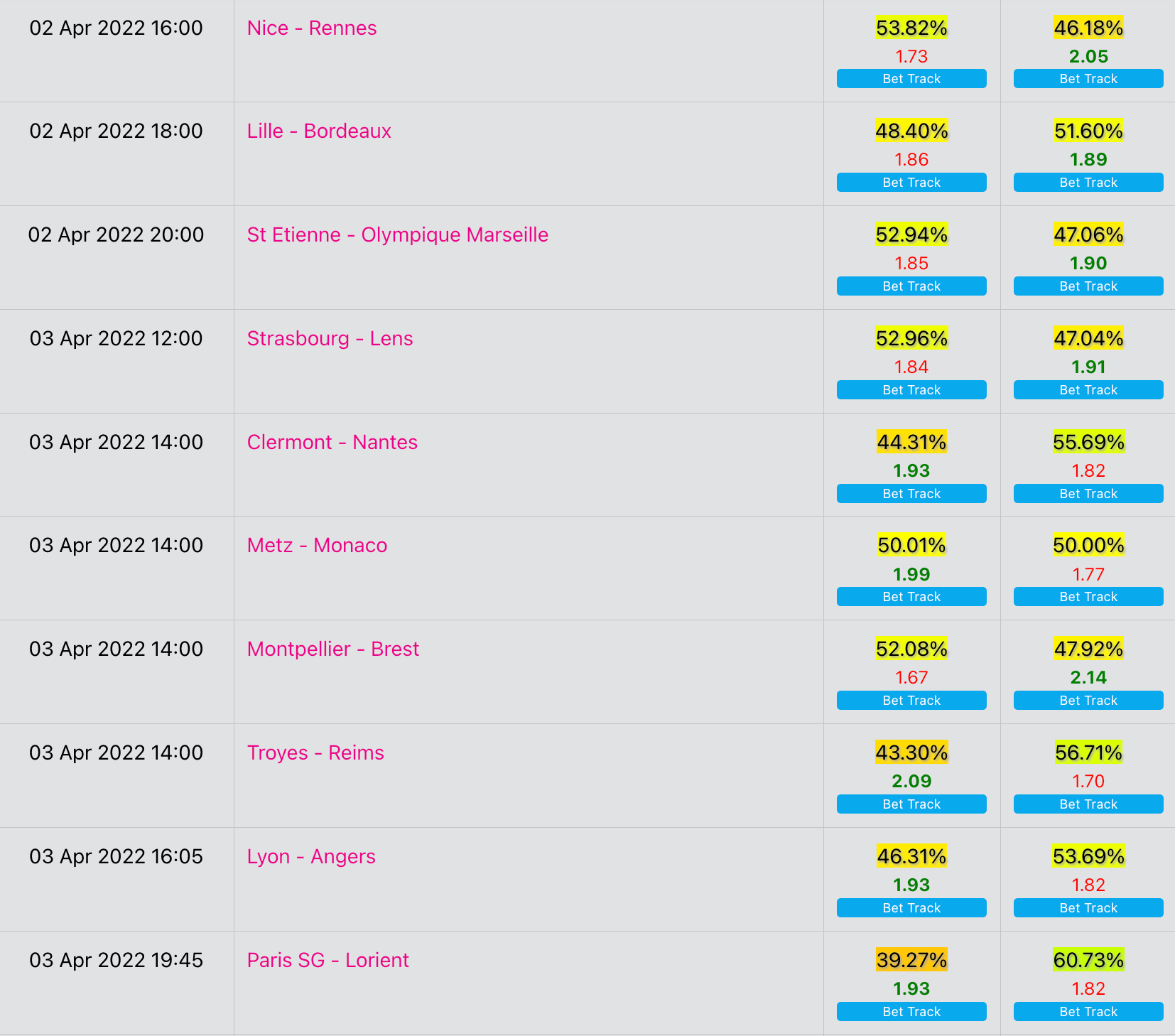Click the 60.73% value for Paris SG - Lorient
Viewport: 1175px width, 1036px height.
pos(1088,960)
